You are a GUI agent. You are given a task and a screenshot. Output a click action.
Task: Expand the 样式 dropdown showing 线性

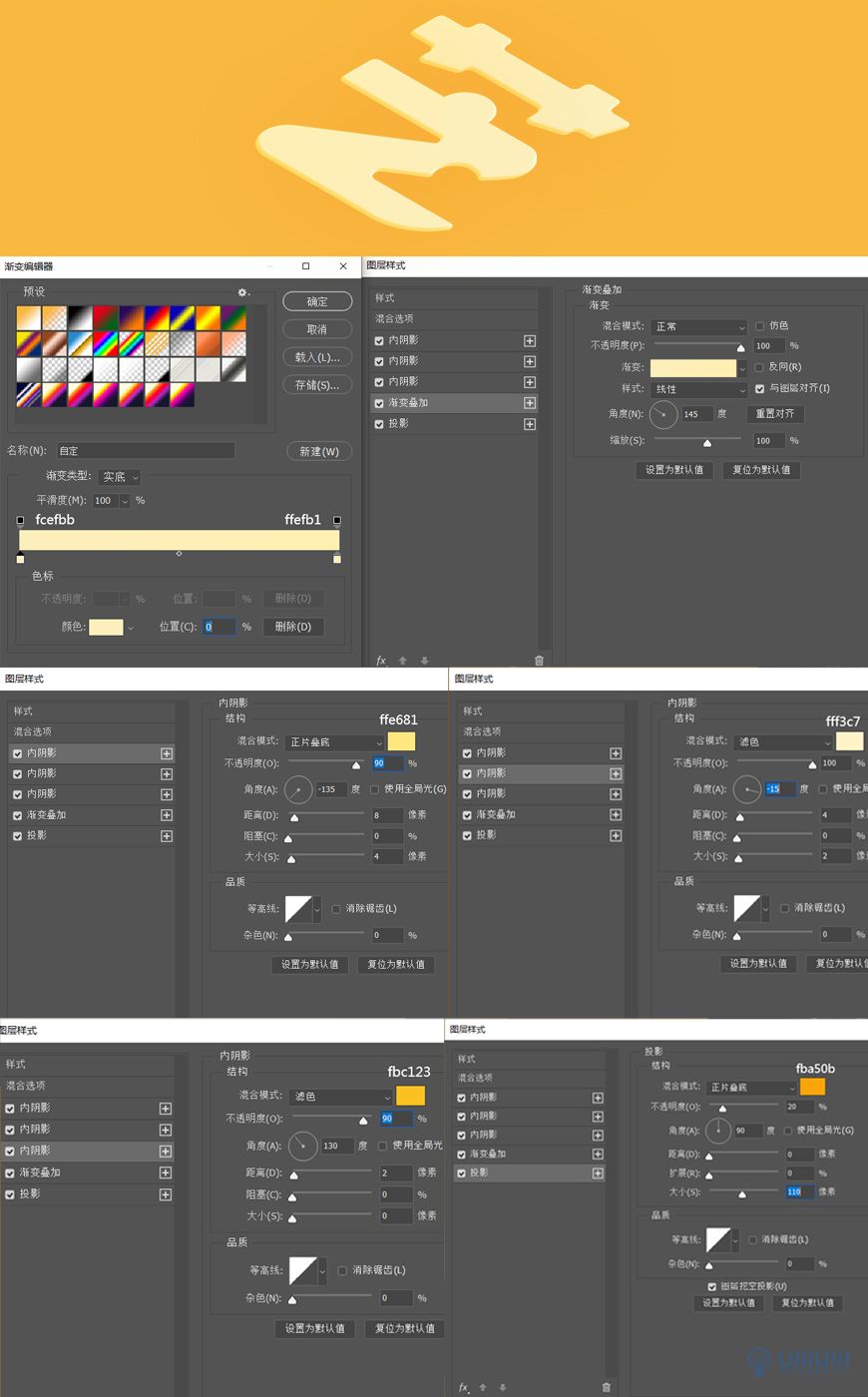pyautogui.click(x=698, y=389)
